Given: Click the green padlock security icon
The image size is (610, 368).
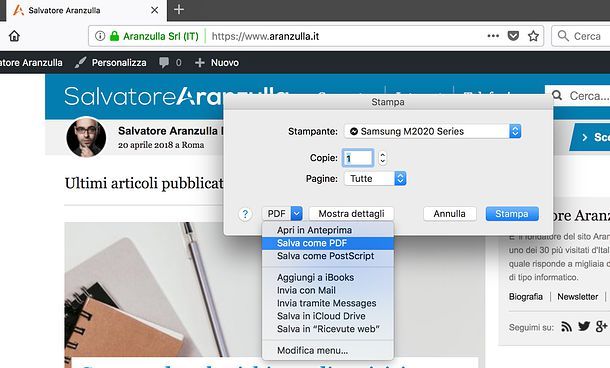Looking at the screenshot, I should (x=114, y=36).
